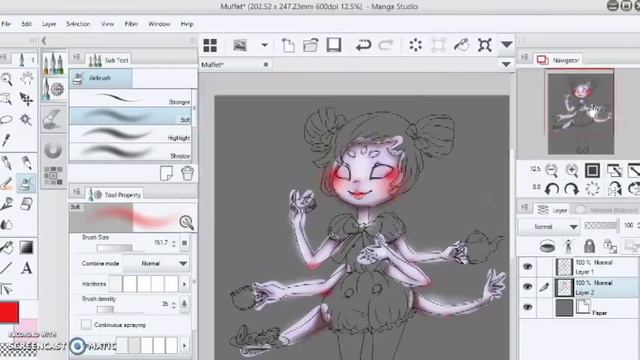Open the Window menu
This screenshot has width=640, height=360.
159,24
